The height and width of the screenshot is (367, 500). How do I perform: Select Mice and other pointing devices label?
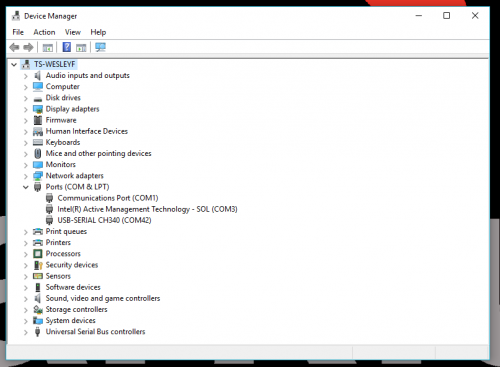[x=99, y=153]
